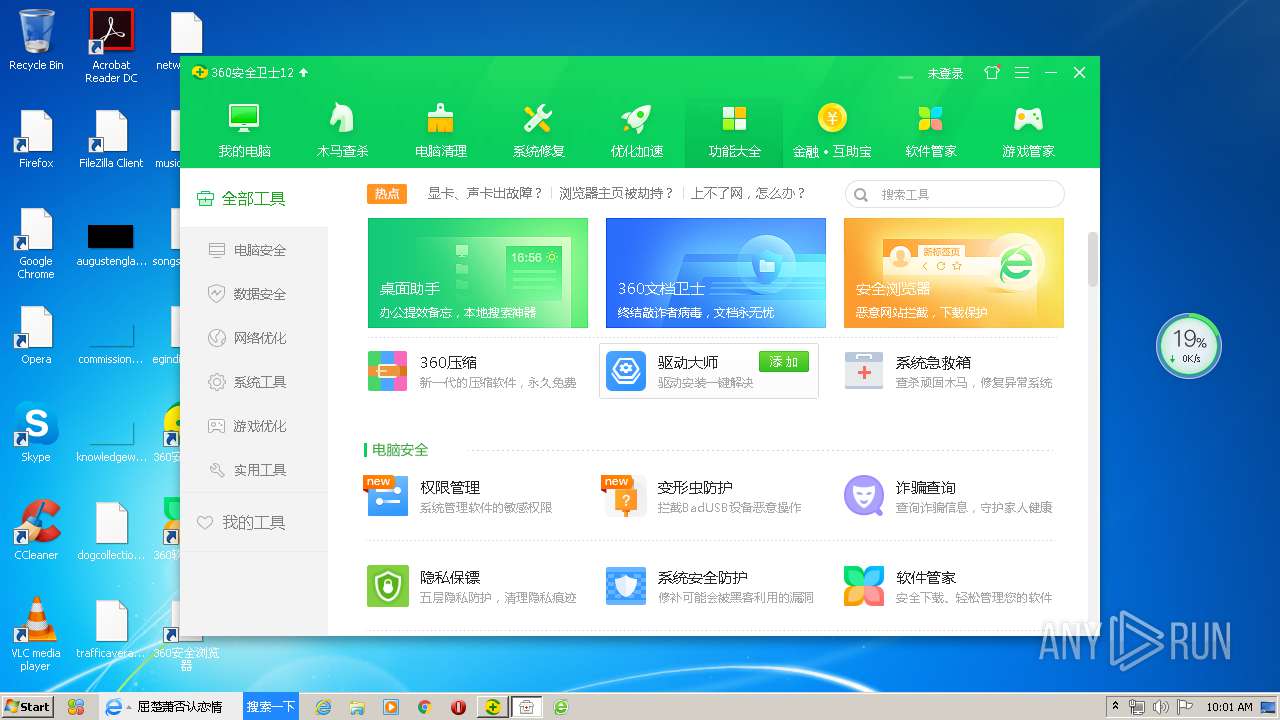Open 权限管理 tool icon
The width and height of the screenshot is (1280, 720).
[387, 496]
